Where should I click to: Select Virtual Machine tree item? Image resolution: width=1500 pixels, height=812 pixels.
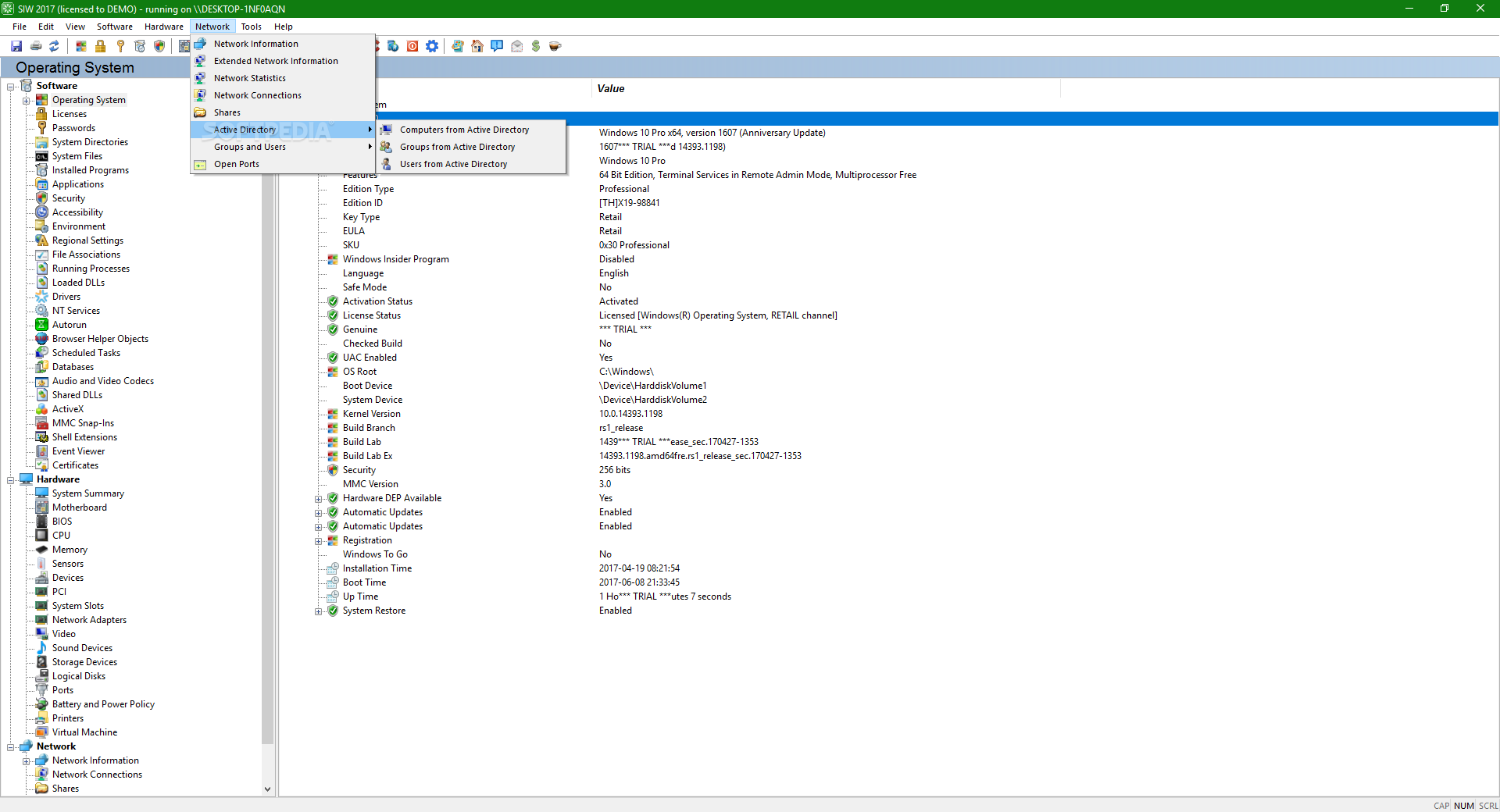click(x=84, y=732)
